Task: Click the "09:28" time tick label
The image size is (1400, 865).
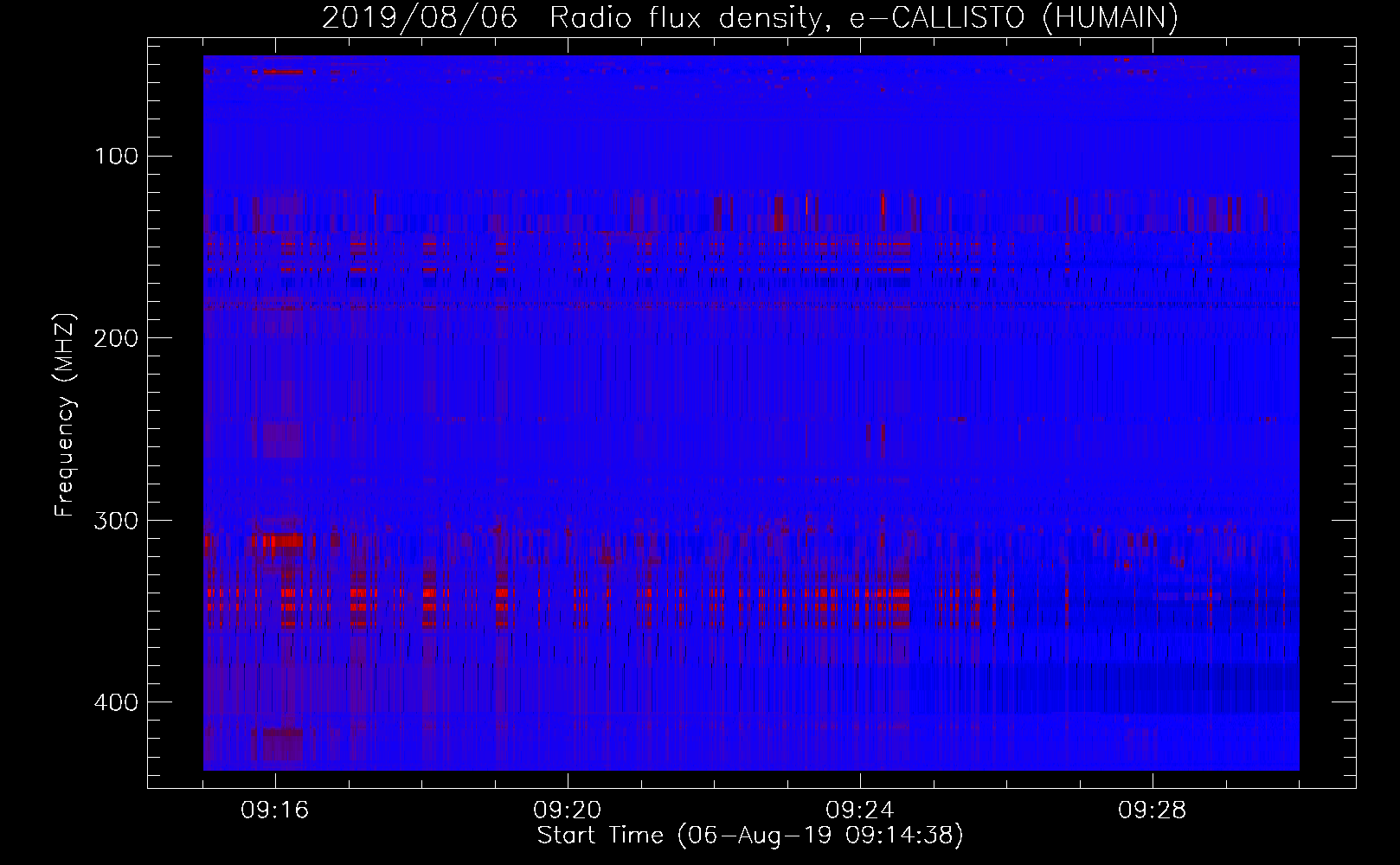Action: coord(1153,811)
